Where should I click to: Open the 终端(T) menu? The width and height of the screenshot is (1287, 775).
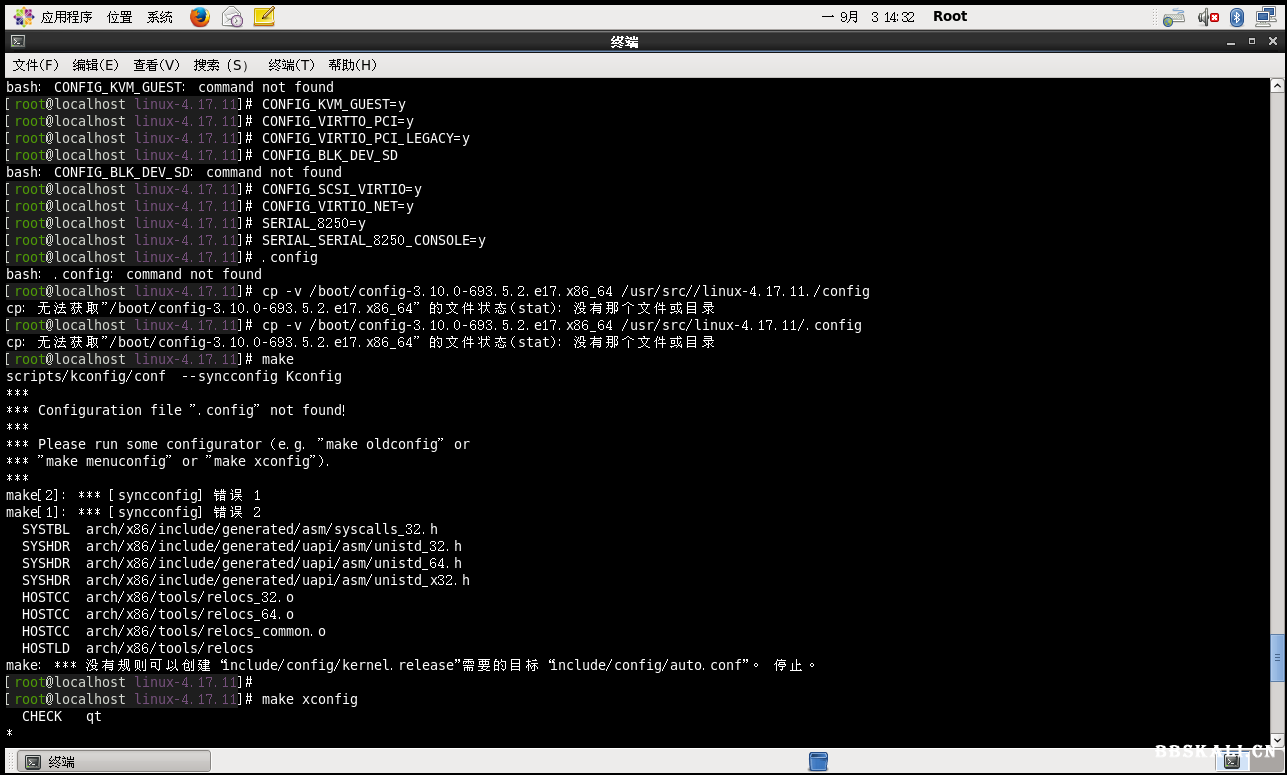[289, 64]
